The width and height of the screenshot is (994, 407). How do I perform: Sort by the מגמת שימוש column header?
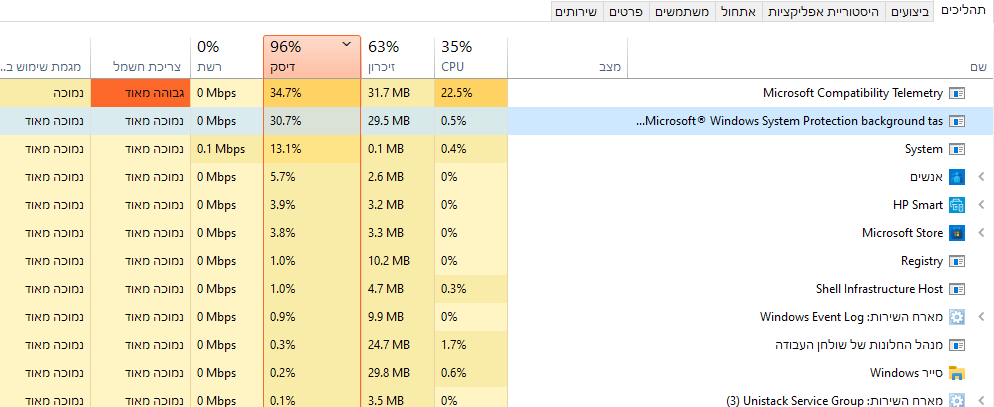(45, 57)
